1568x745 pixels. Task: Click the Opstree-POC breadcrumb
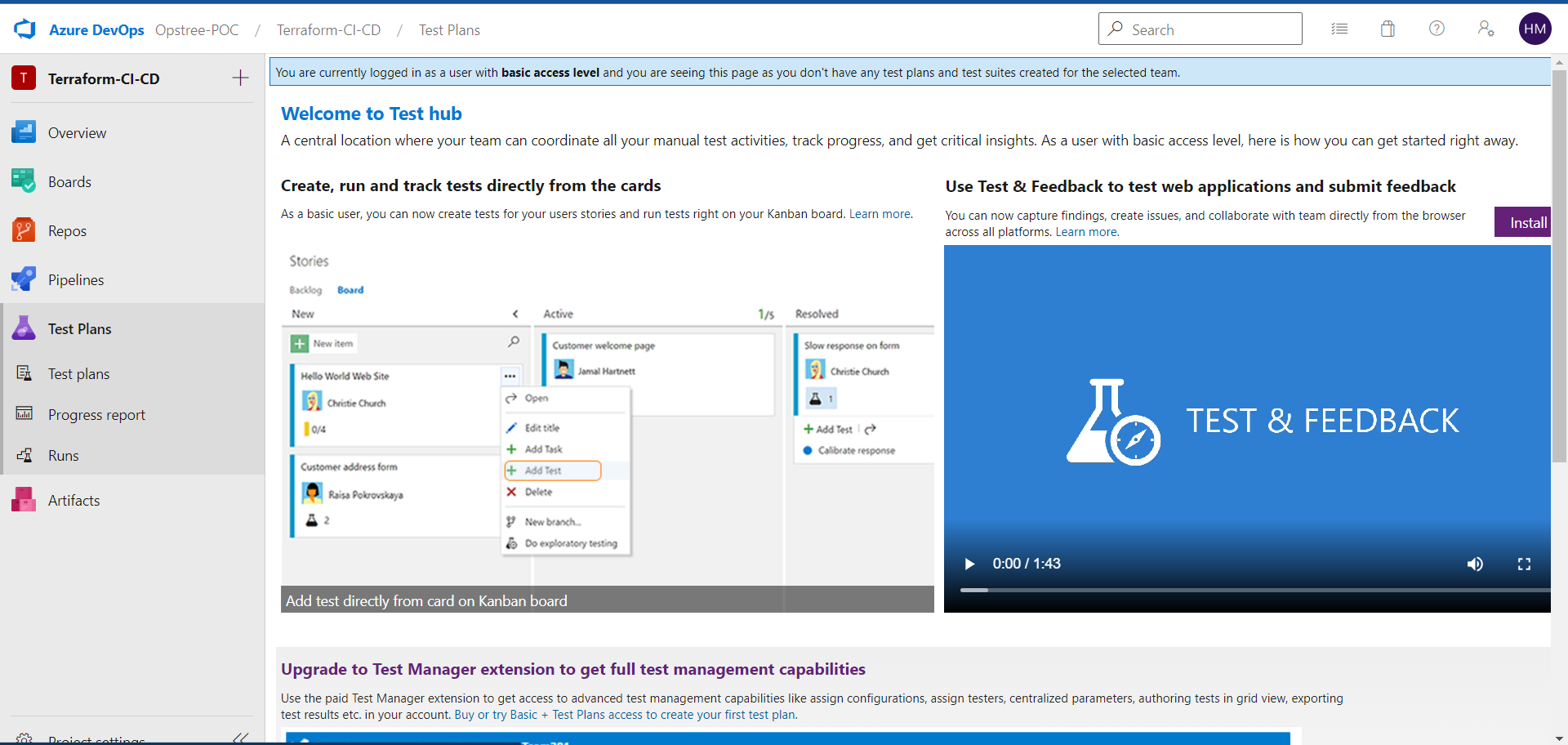tap(197, 30)
